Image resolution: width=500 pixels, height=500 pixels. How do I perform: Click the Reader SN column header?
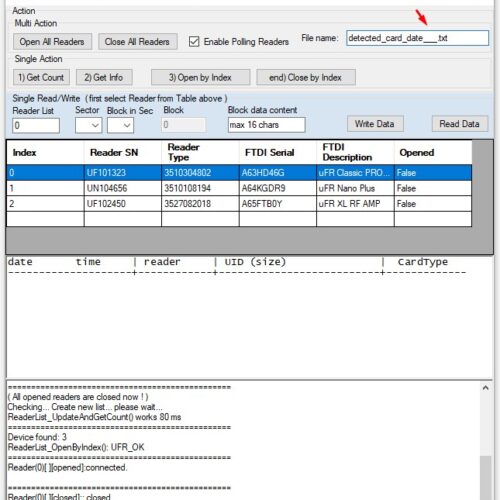(123, 152)
